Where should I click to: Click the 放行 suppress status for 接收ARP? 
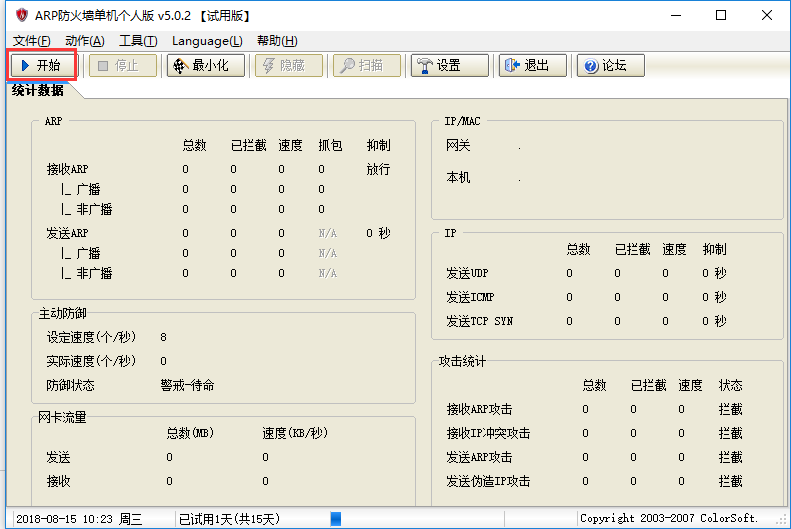click(x=378, y=169)
